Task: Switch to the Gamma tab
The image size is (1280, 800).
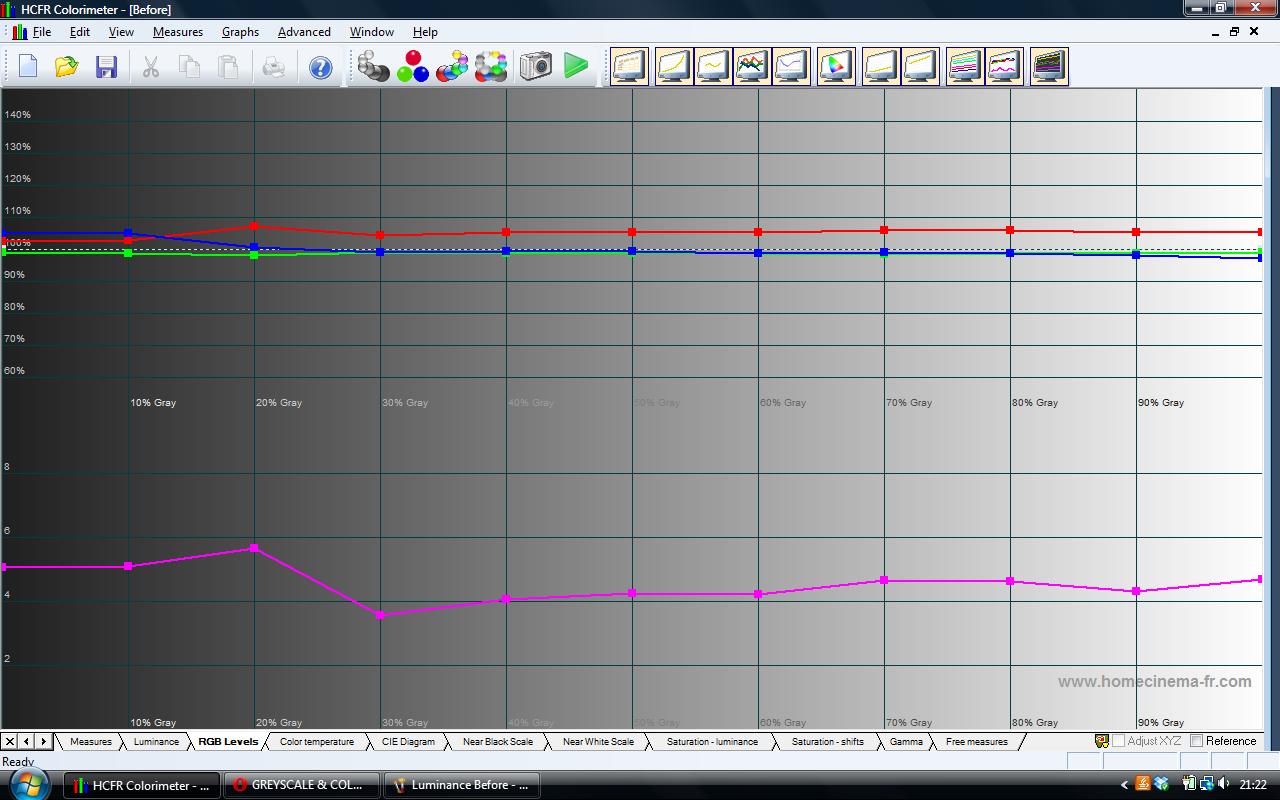Action: (906, 742)
